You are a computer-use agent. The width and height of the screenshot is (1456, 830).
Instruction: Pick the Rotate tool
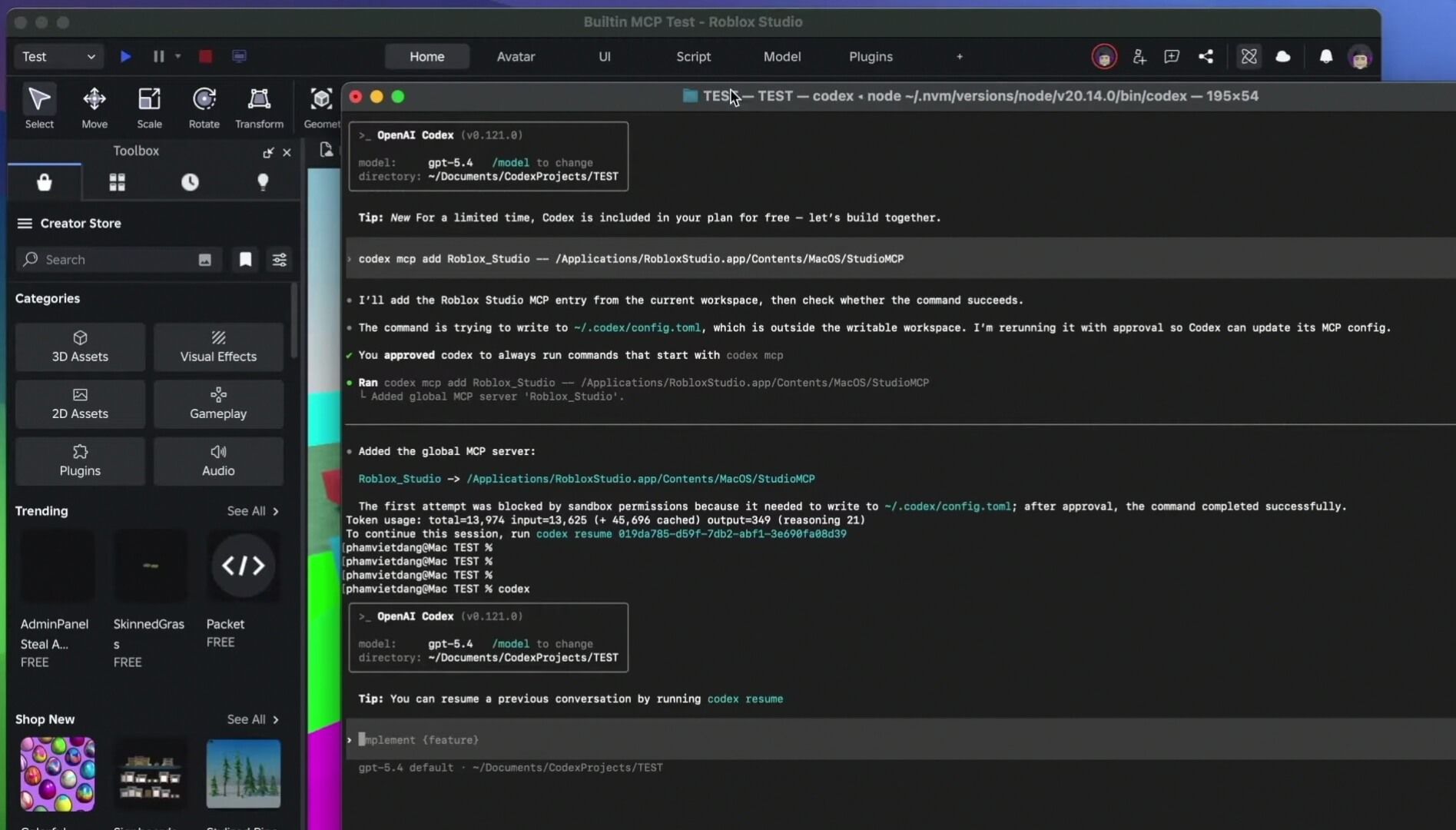pos(204,107)
